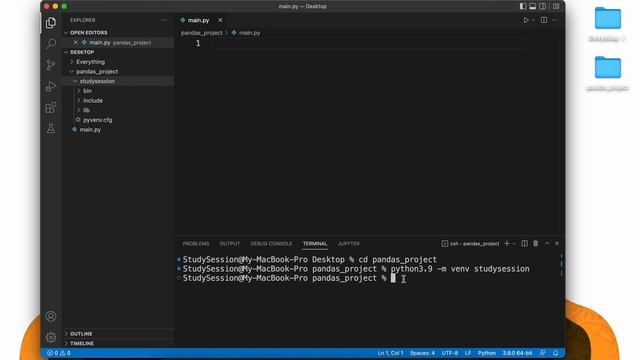640x360 pixels.
Task: Select the main.py editor tab
Action: [x=198, y=20]
